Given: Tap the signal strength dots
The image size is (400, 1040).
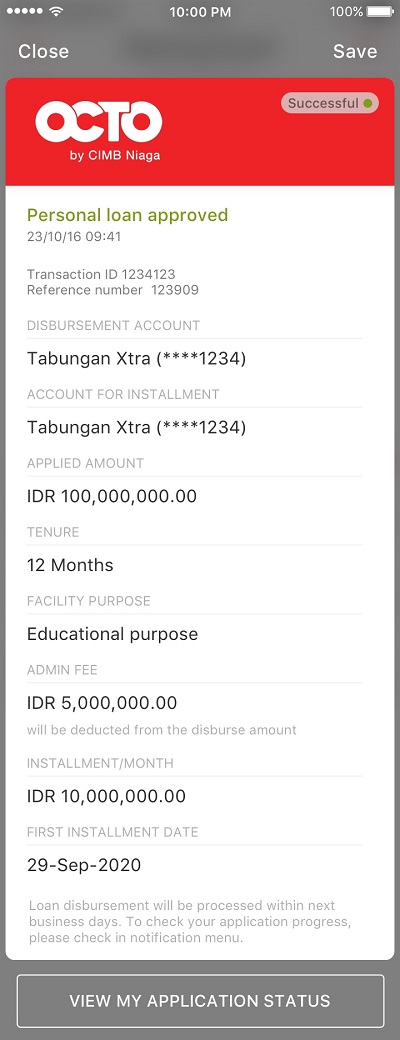Looking at the screenshot, I should (x=24, y=11).
